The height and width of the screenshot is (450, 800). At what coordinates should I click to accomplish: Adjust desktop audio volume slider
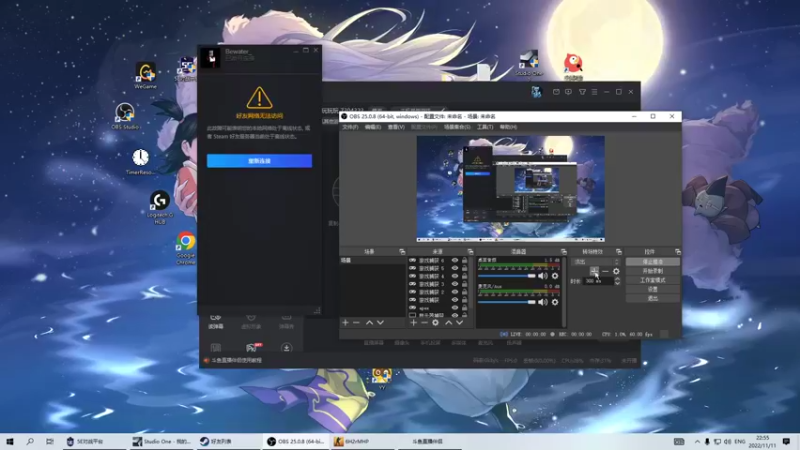[x=507, y=276]
